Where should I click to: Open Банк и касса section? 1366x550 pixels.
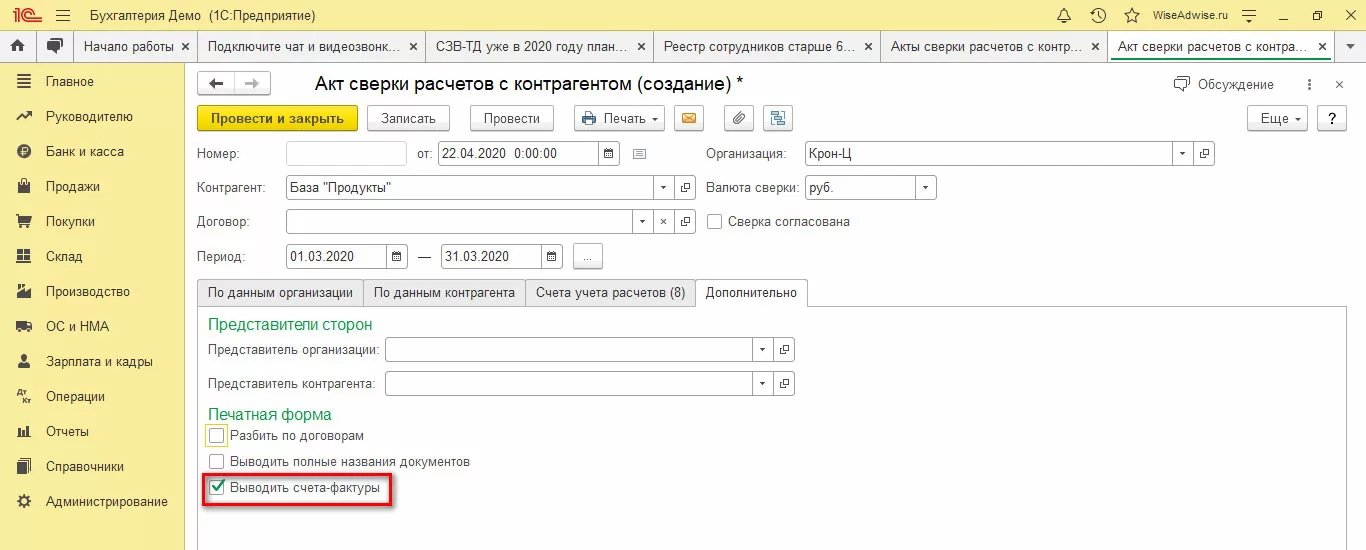pyautogui.click(x=85, y=151)
